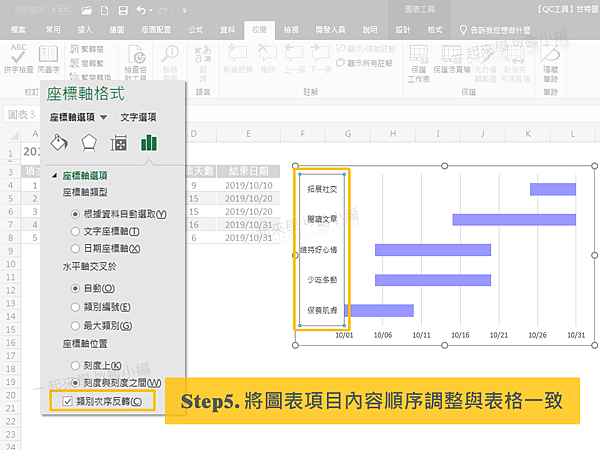Toggle 類別次序反轉(C) checkbox
The height and width of the screenshot is (450, 600).
tap(67, 401)
